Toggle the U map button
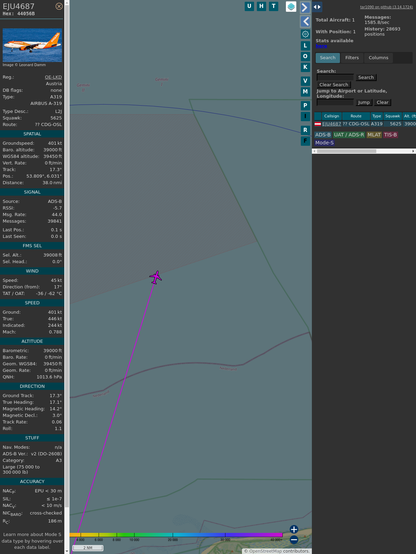The image size is (416, 554). pyautogui.click(x=249, y=6)
